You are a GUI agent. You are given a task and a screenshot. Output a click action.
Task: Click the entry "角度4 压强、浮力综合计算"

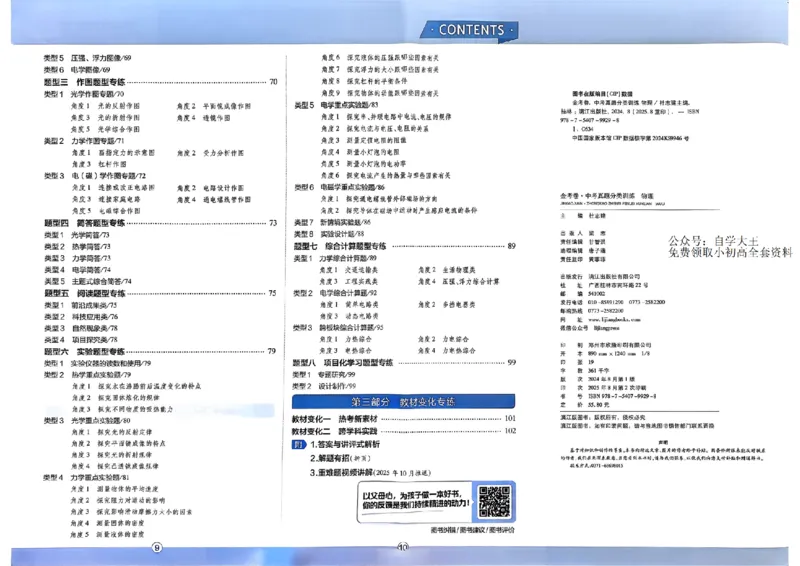[459, 282]
